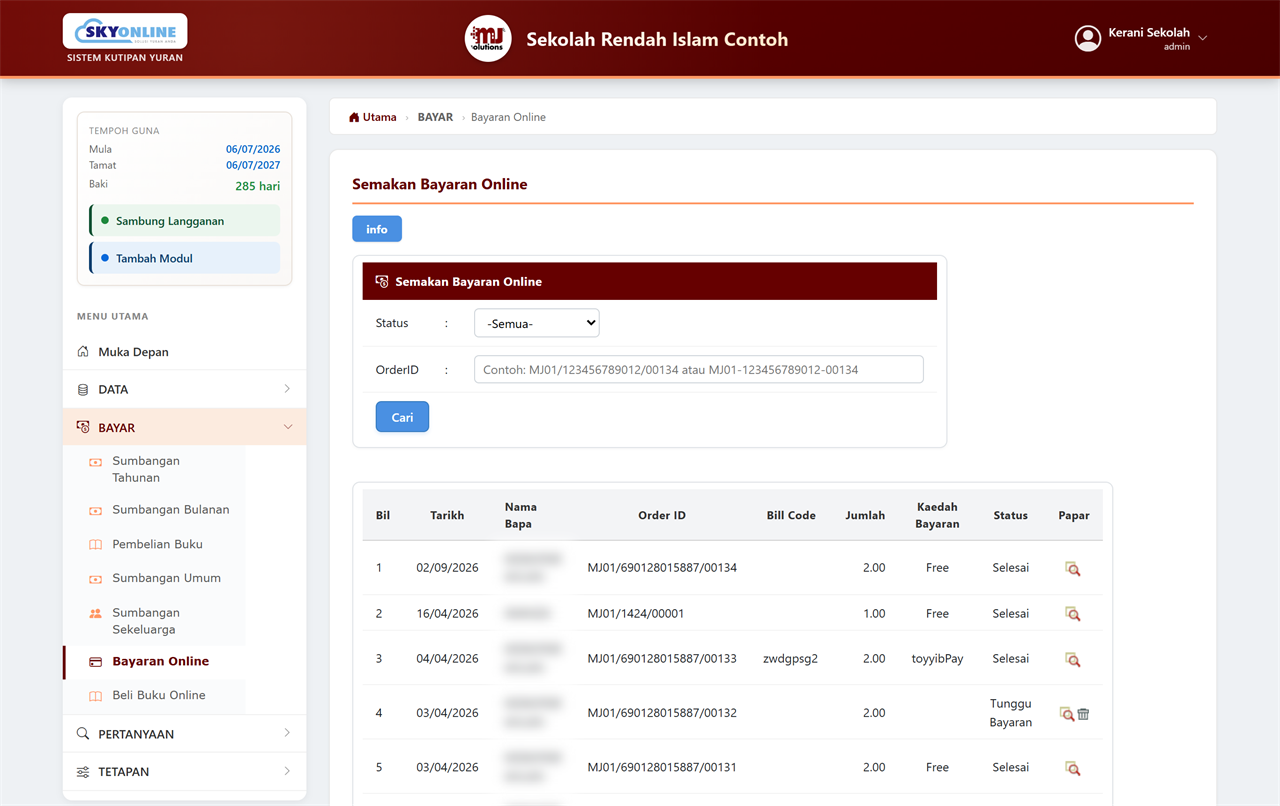This screenshot has width=1280, height=806.
Task: Delete the Tunggu Bayaran order row
Action: click(1083, 714)
